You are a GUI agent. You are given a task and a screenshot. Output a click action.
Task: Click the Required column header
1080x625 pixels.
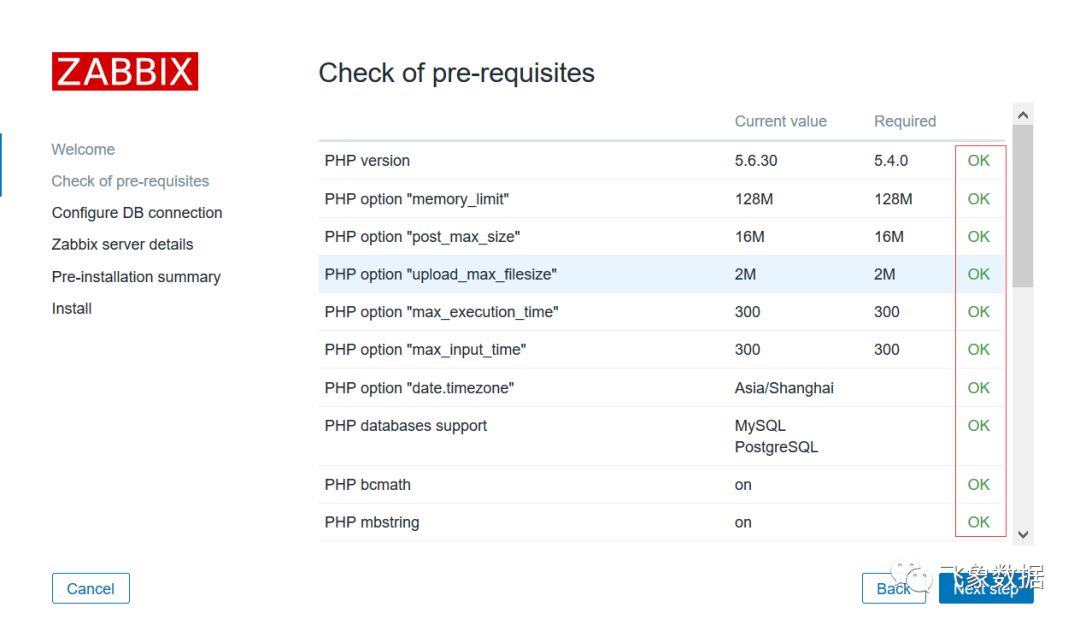point(905,121)
